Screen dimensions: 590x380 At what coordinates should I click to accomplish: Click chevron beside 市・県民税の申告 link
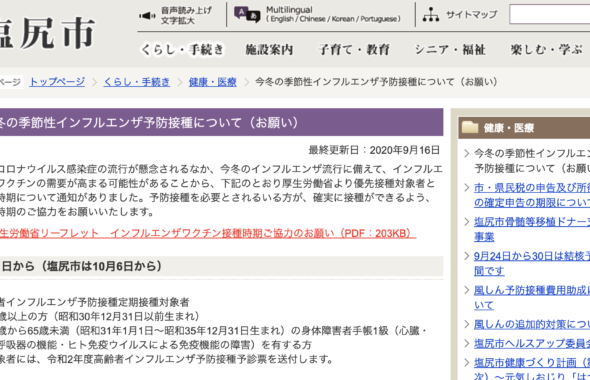[467, 187]
